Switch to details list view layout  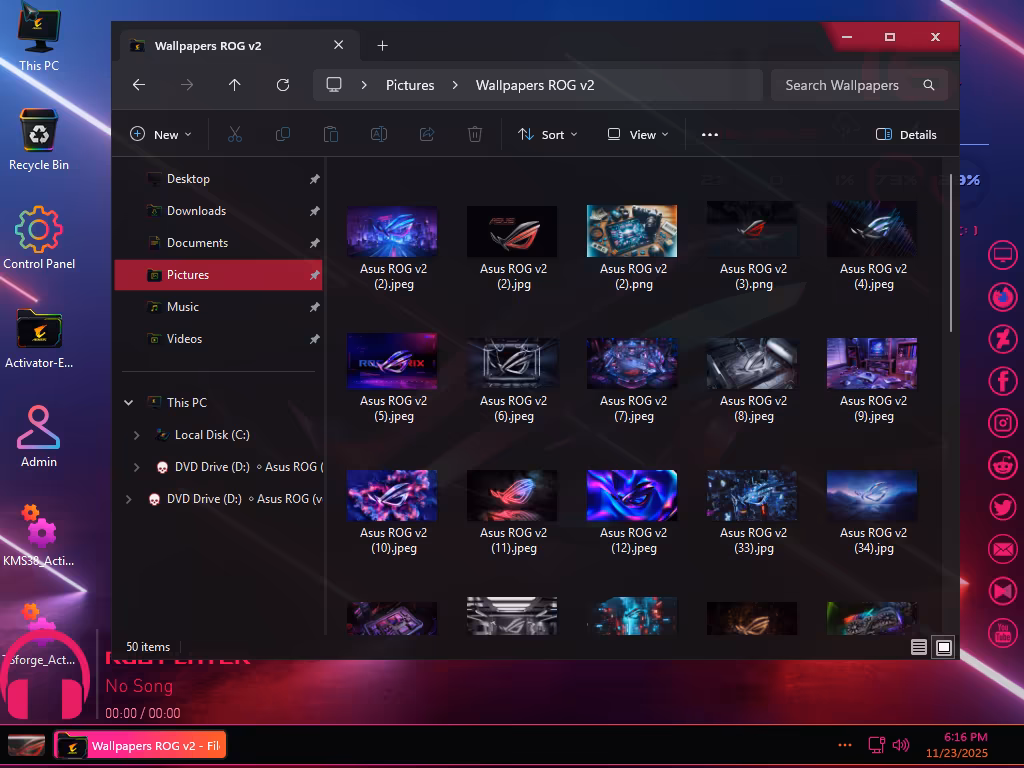(918, 648)
